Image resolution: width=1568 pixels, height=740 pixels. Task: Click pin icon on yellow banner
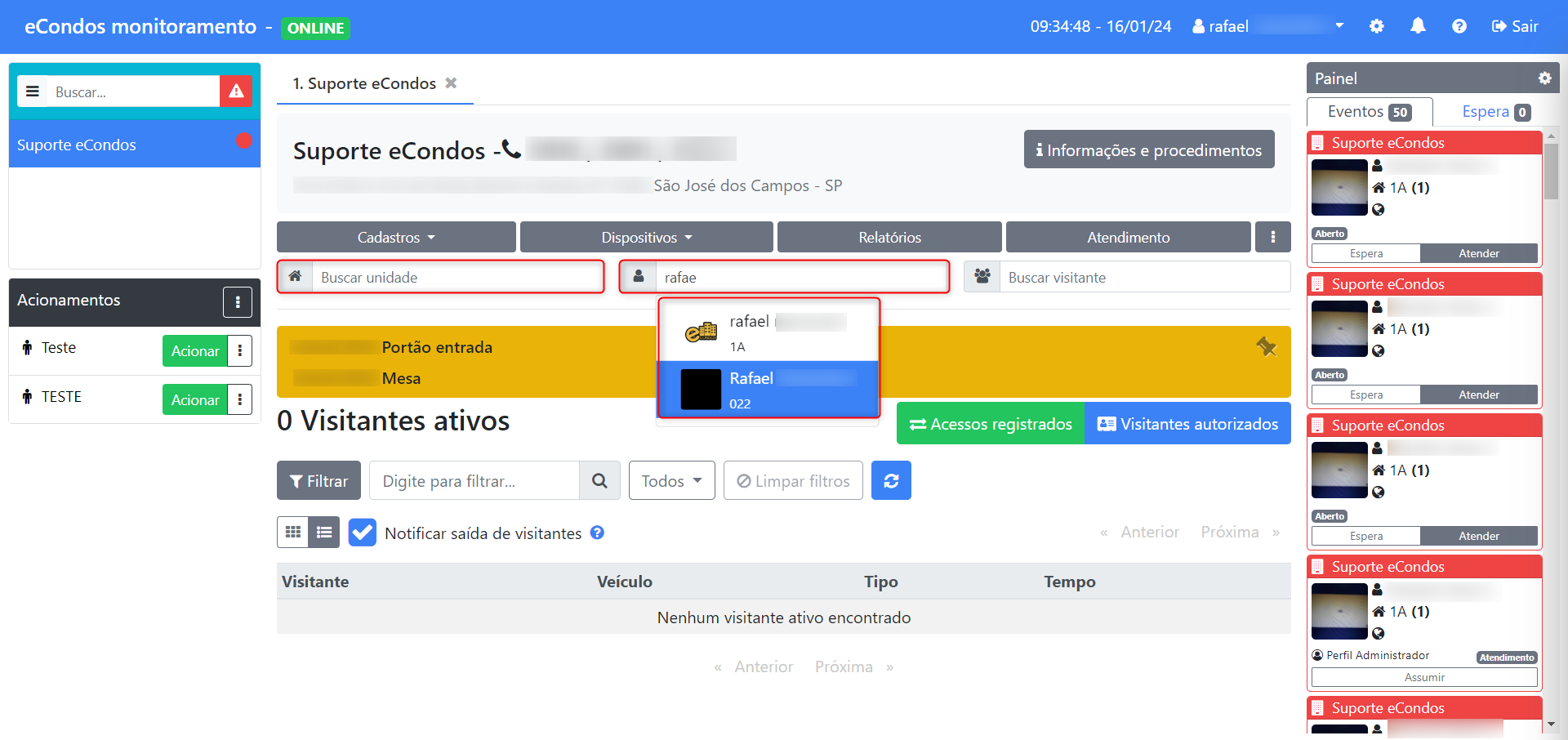click(x=1266, y=347)
